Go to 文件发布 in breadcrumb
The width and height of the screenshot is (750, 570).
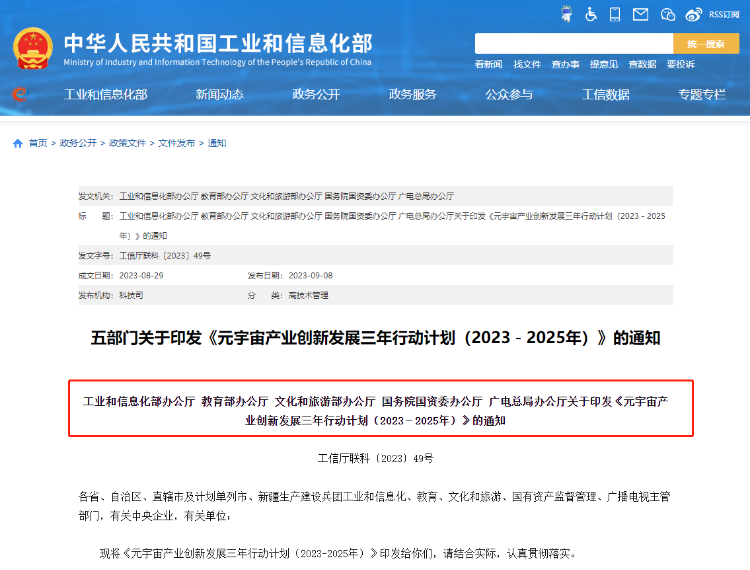(176, 143)
